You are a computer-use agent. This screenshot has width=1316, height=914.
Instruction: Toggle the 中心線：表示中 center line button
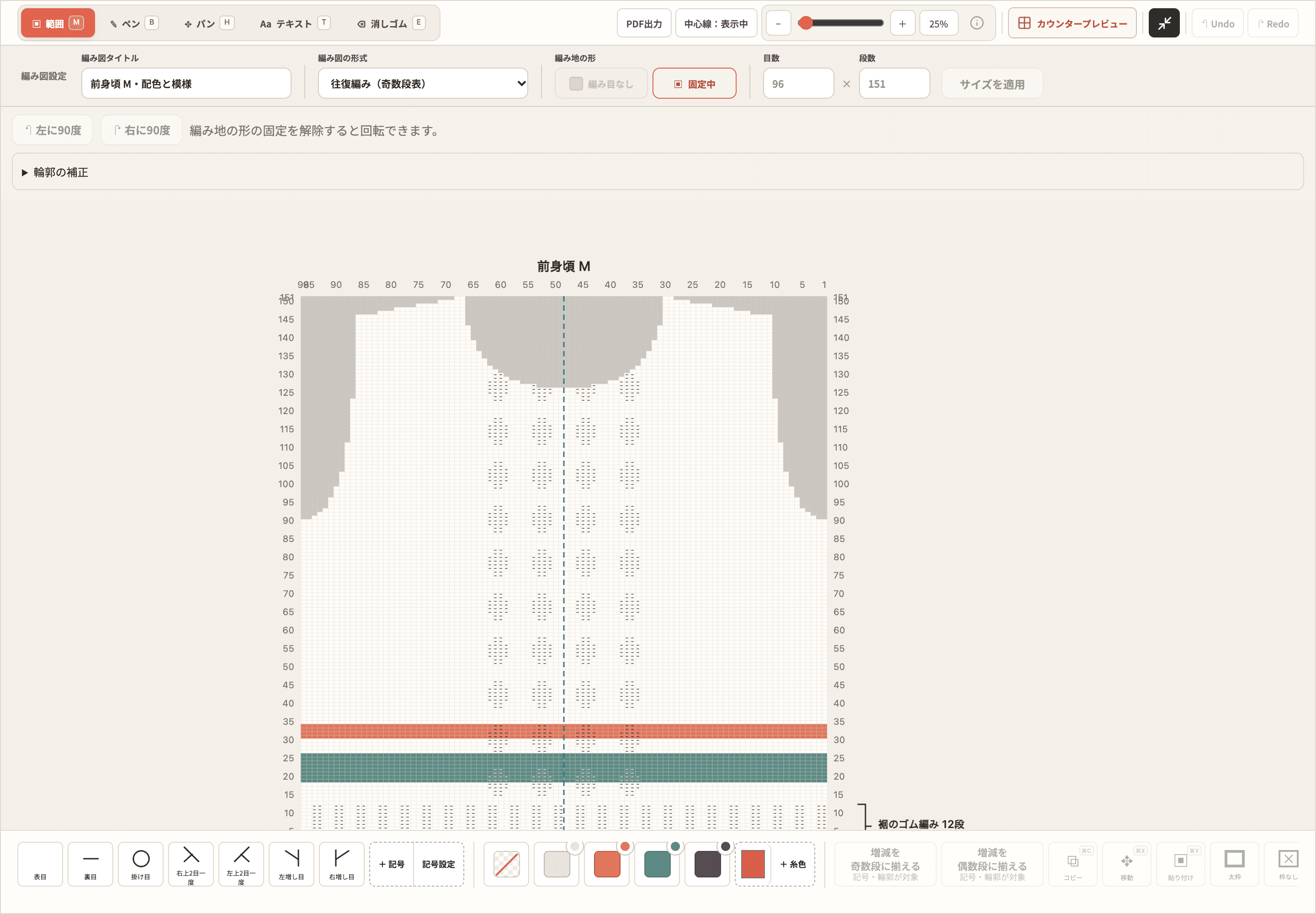coord(716,23)
